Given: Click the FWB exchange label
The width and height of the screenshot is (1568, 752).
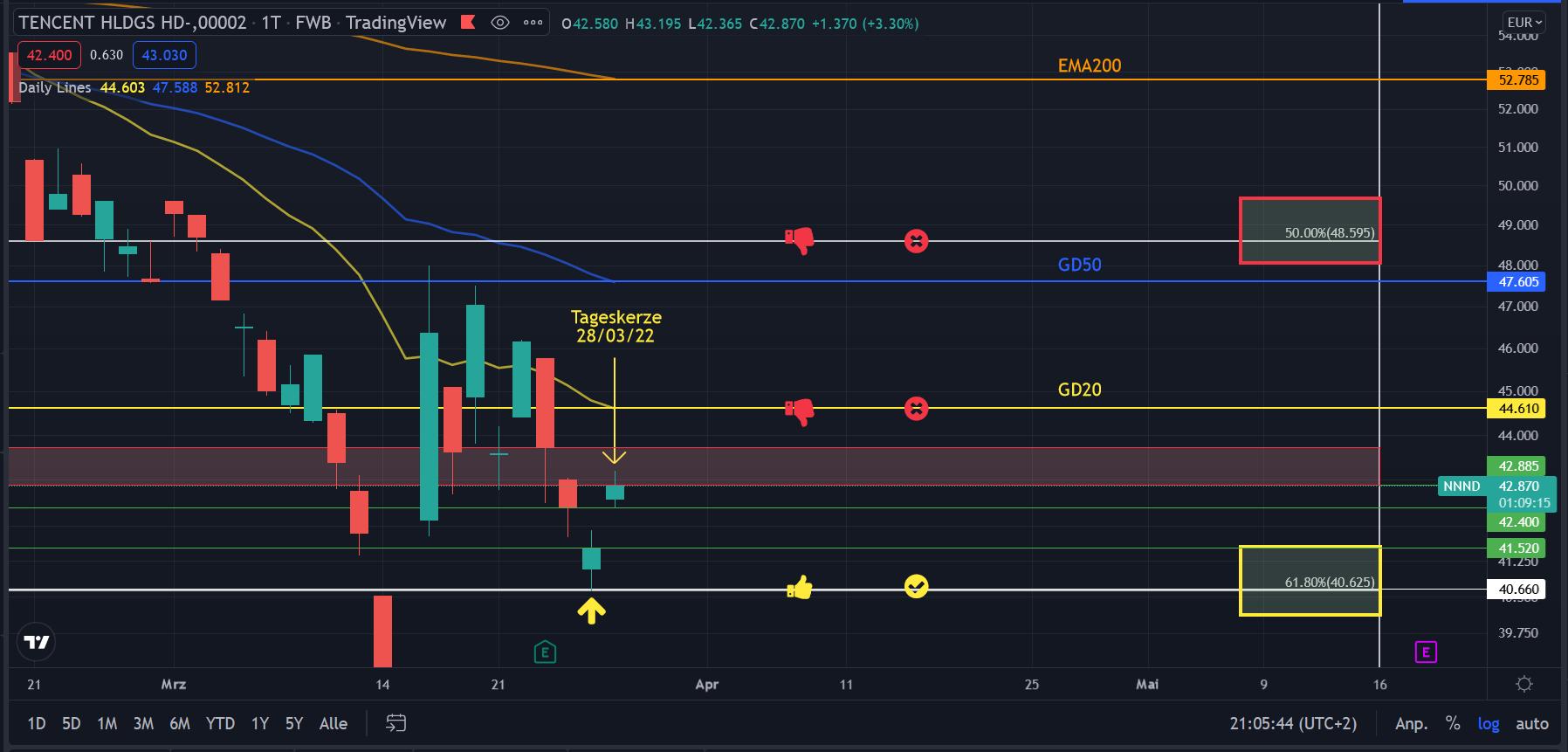Looking at the screenshot, I should (x=313, y=23).
